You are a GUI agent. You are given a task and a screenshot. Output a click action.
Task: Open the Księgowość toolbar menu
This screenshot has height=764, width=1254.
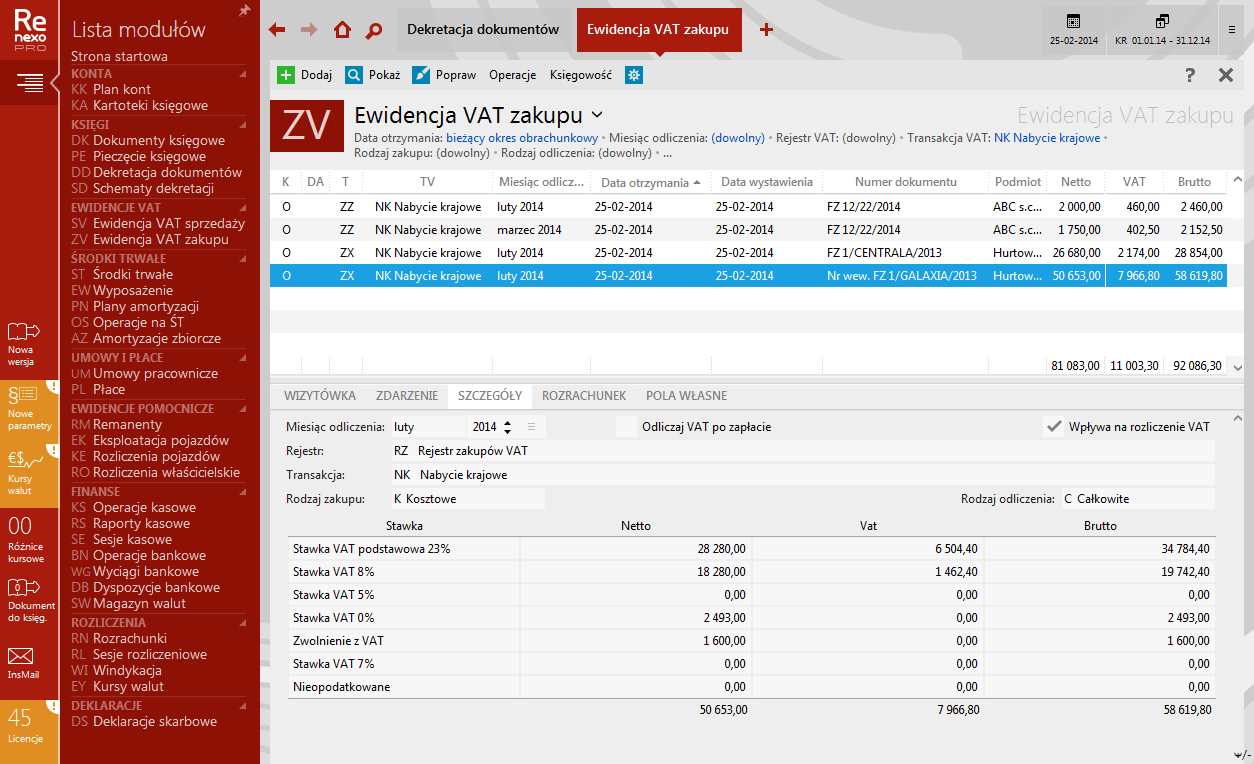(581, 75)
